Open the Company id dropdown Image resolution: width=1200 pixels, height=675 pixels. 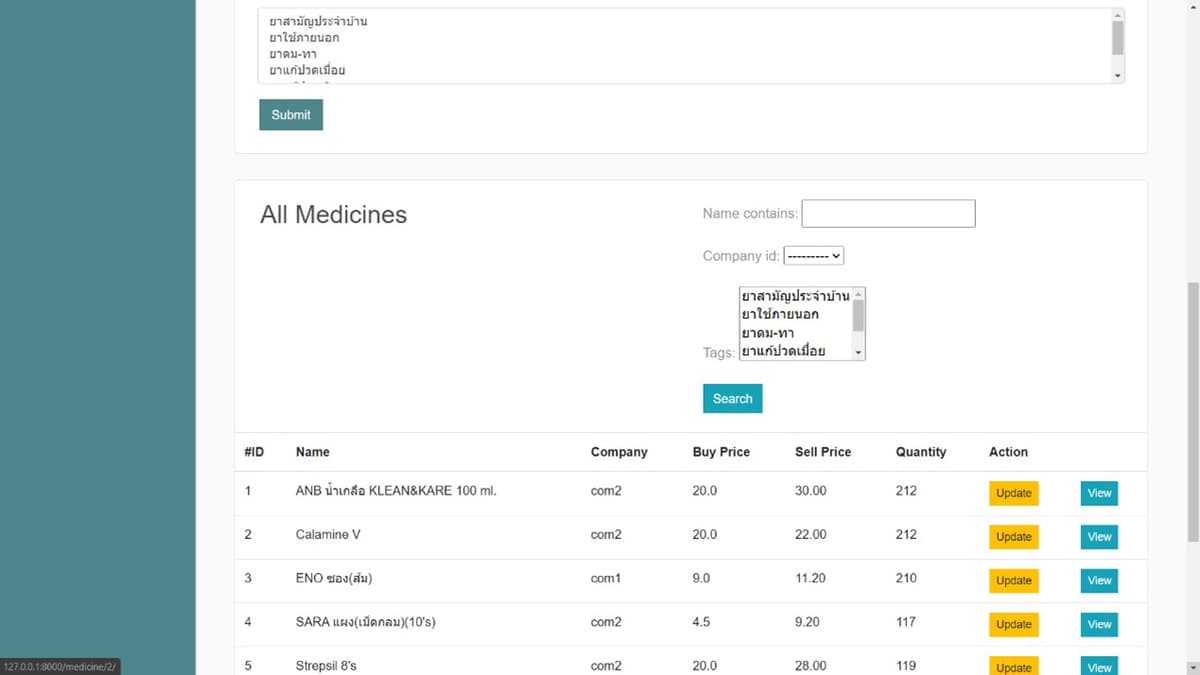(x=814, y=256)
